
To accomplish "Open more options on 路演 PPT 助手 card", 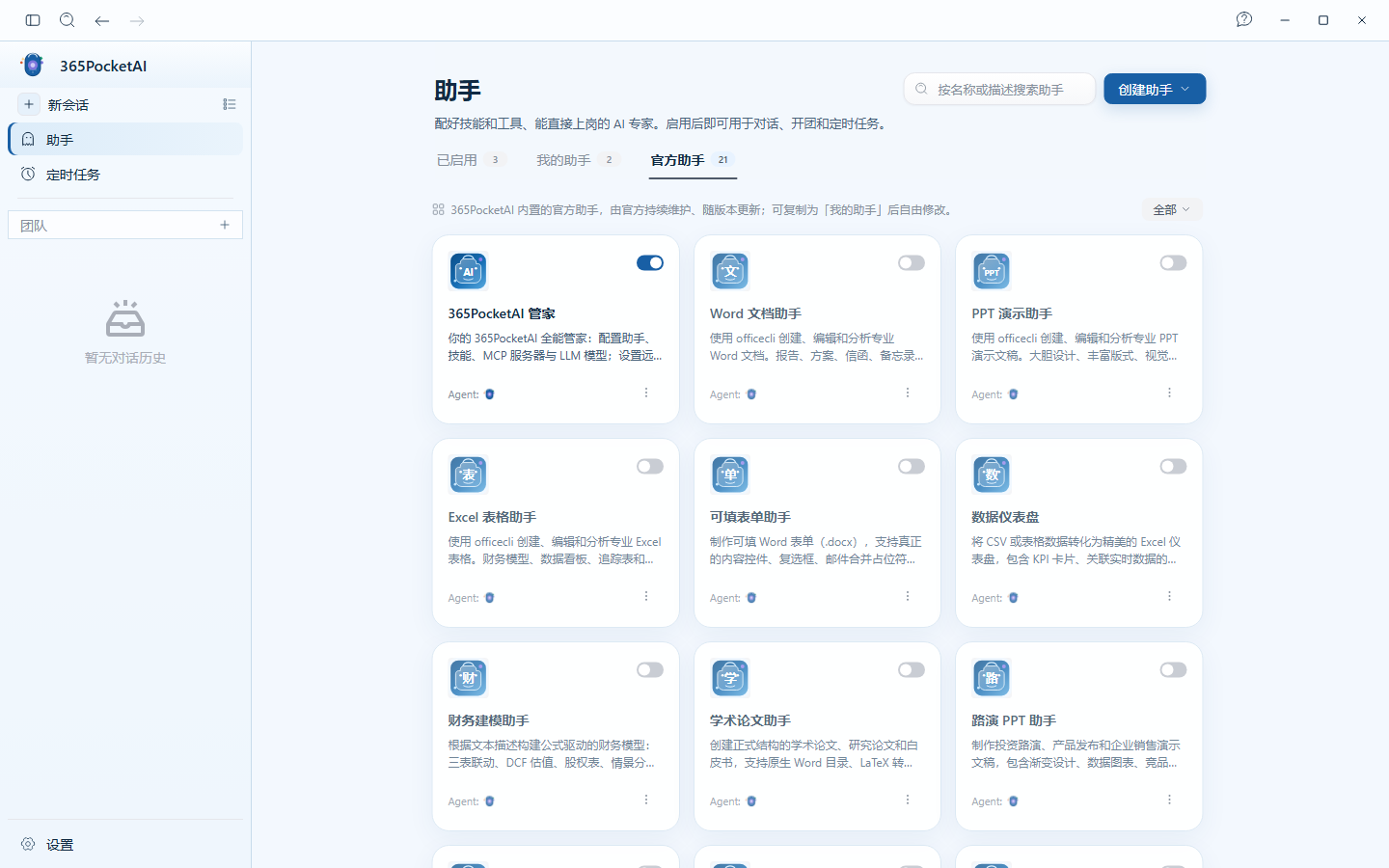I will (x=1169, y=800).
